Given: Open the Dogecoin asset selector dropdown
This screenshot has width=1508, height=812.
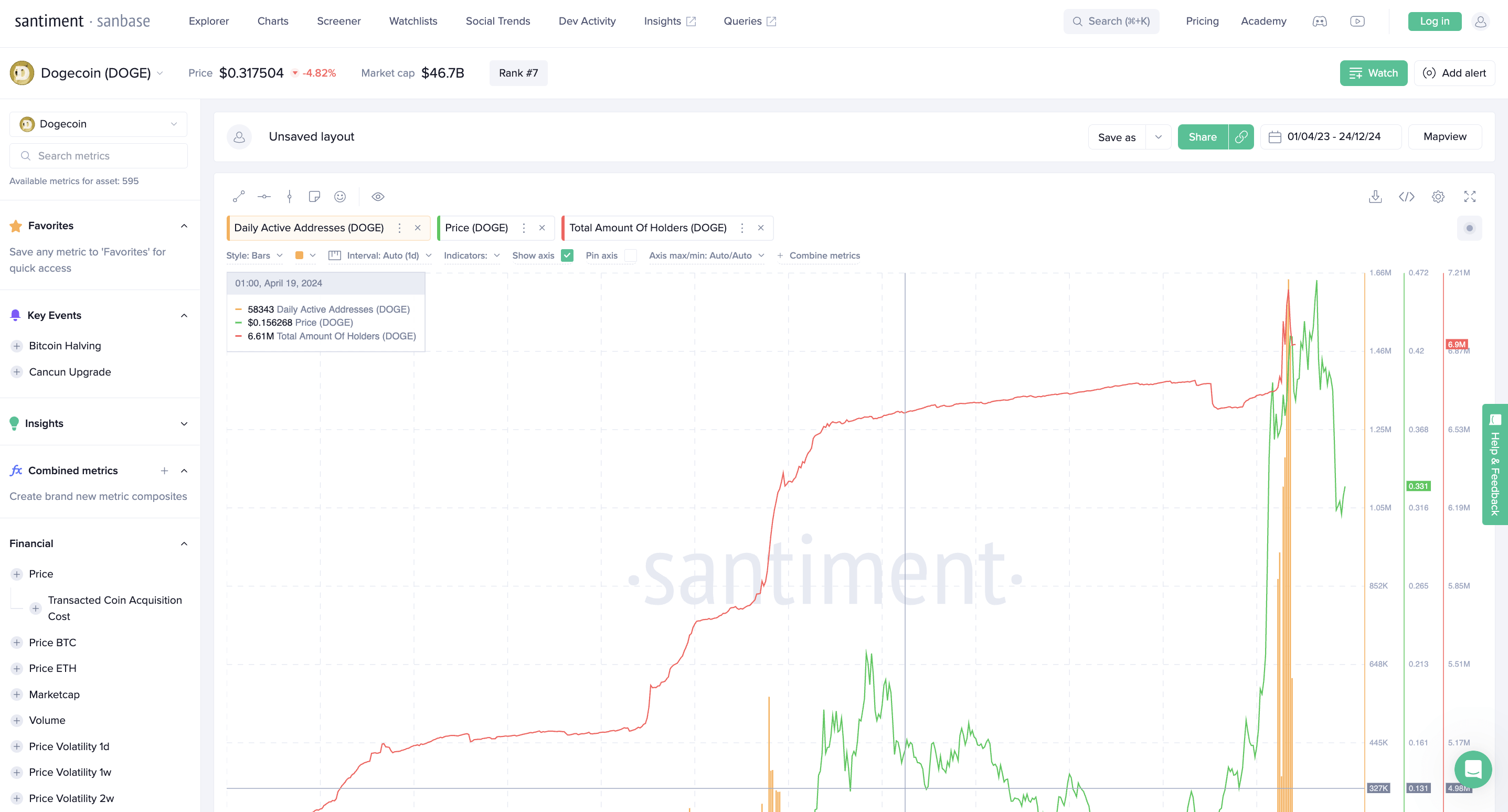Looking at the screenshot, I should [98, 124].
